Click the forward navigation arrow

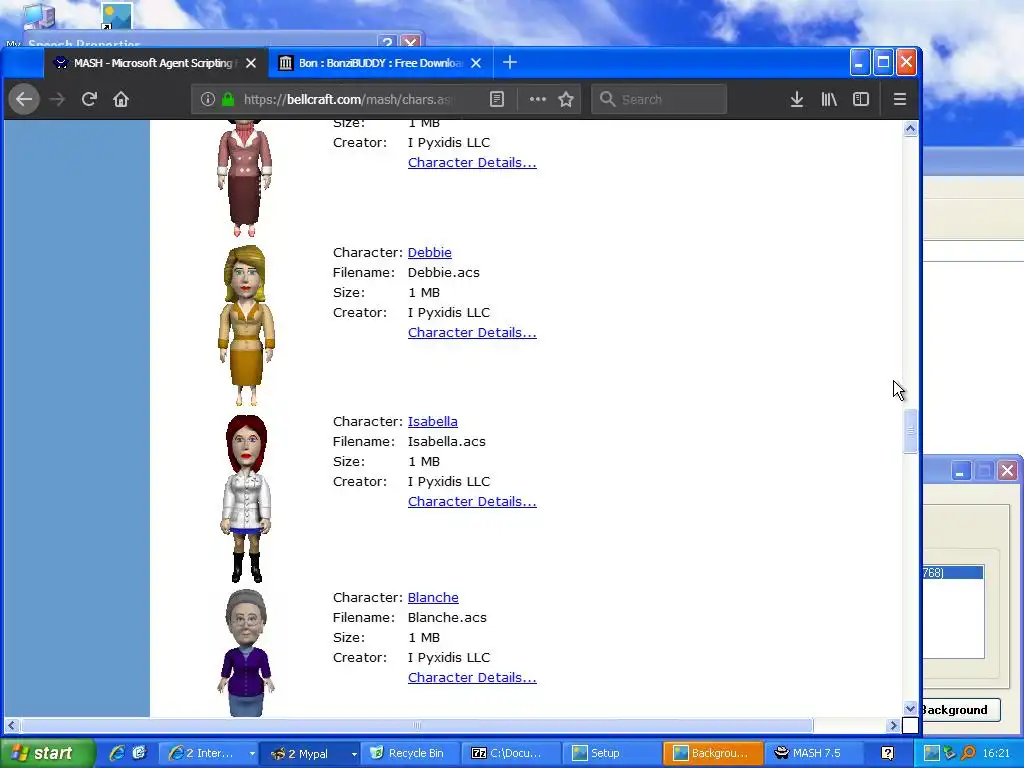tap(57, 99)
